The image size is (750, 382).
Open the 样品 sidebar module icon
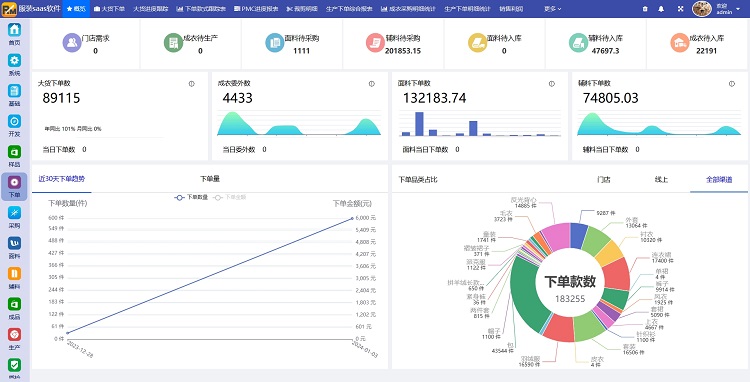[14, 152]
